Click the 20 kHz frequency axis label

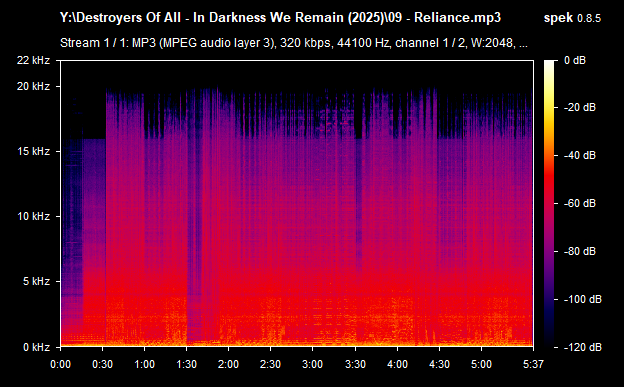pyautogui.click(x=33, y=86)
